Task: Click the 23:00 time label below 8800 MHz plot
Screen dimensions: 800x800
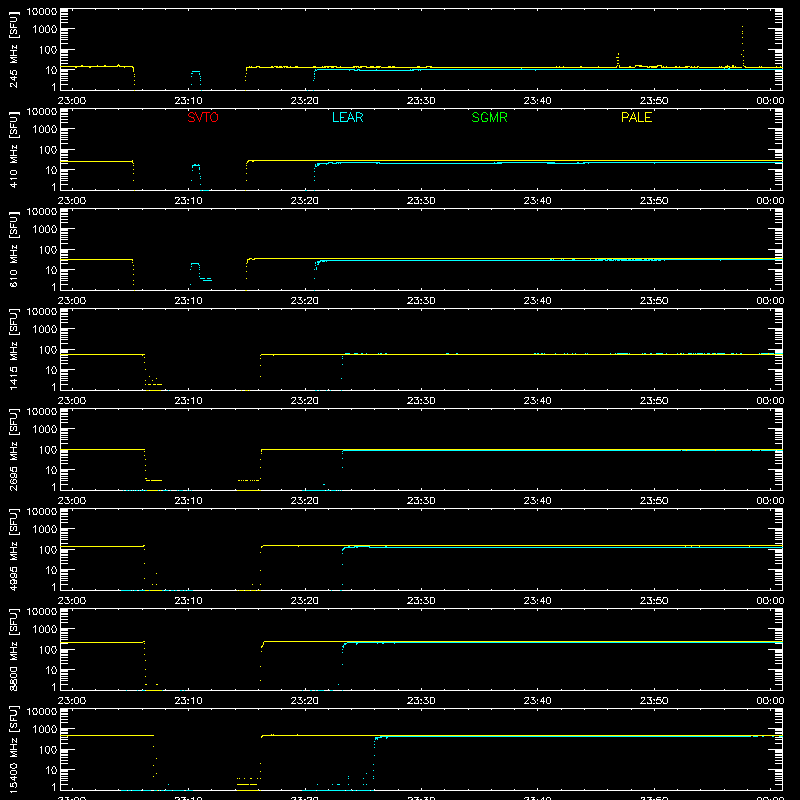Action: coord(72,701)
